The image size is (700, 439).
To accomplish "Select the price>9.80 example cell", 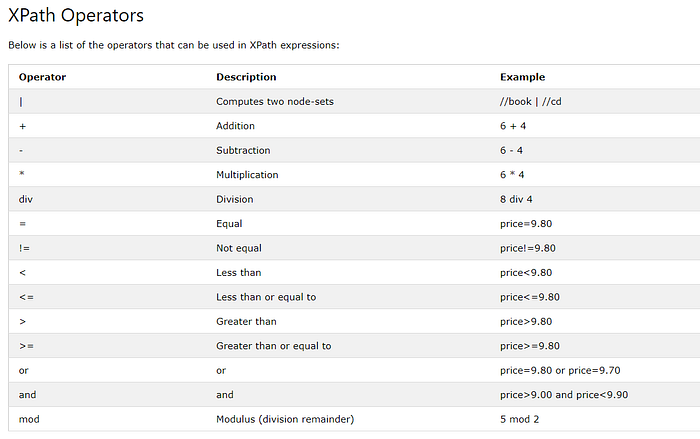I will [x=526, y=322].
